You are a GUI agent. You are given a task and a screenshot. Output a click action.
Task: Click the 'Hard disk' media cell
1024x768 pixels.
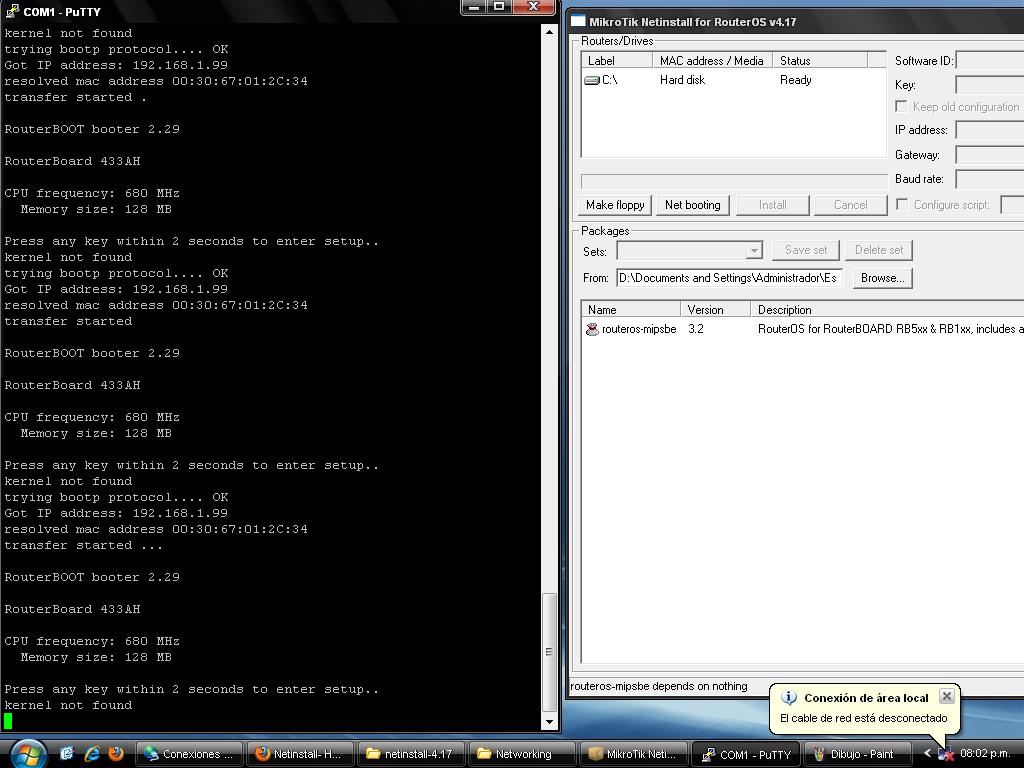682,80
